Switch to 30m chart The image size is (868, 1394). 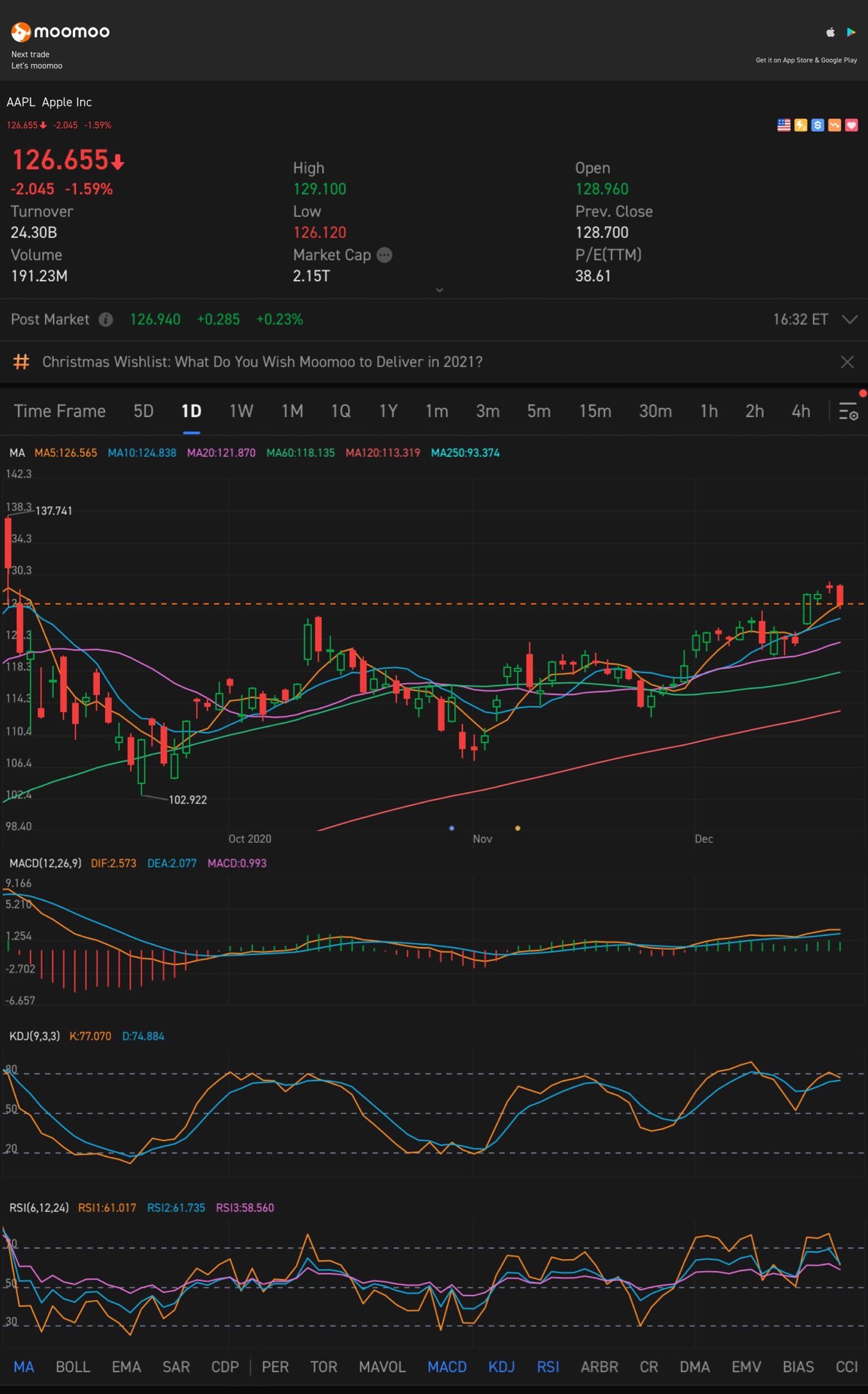655,411
